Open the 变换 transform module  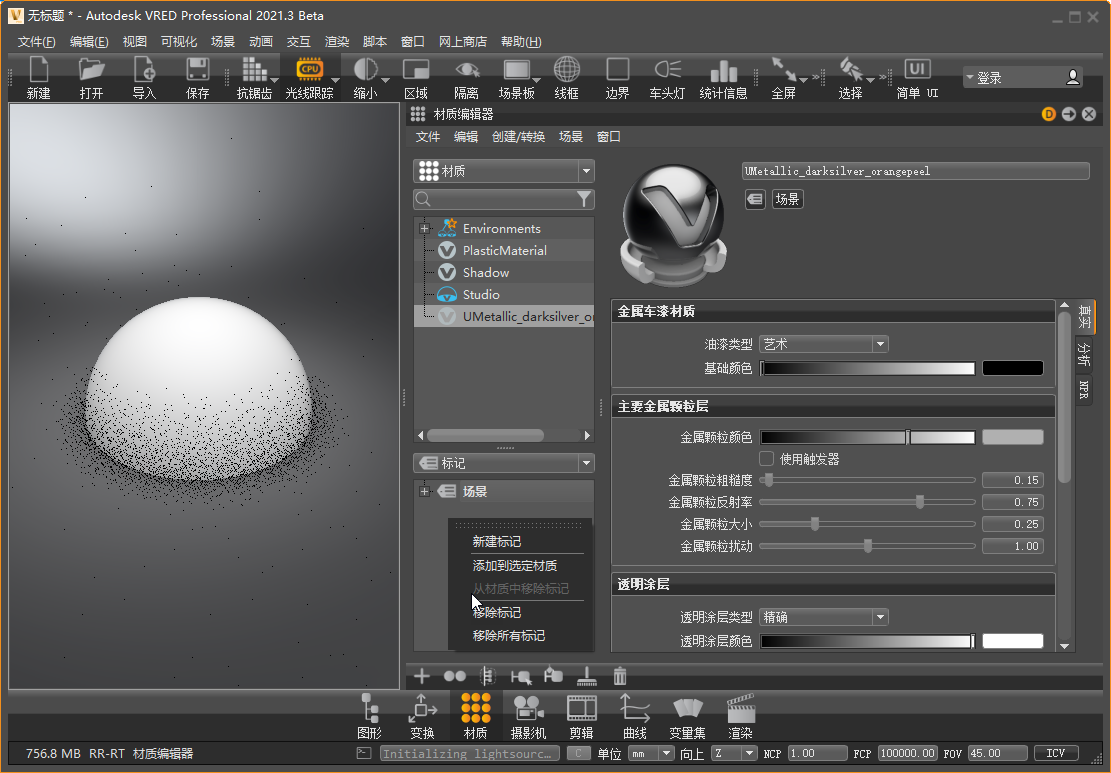(x=422, y=716)
